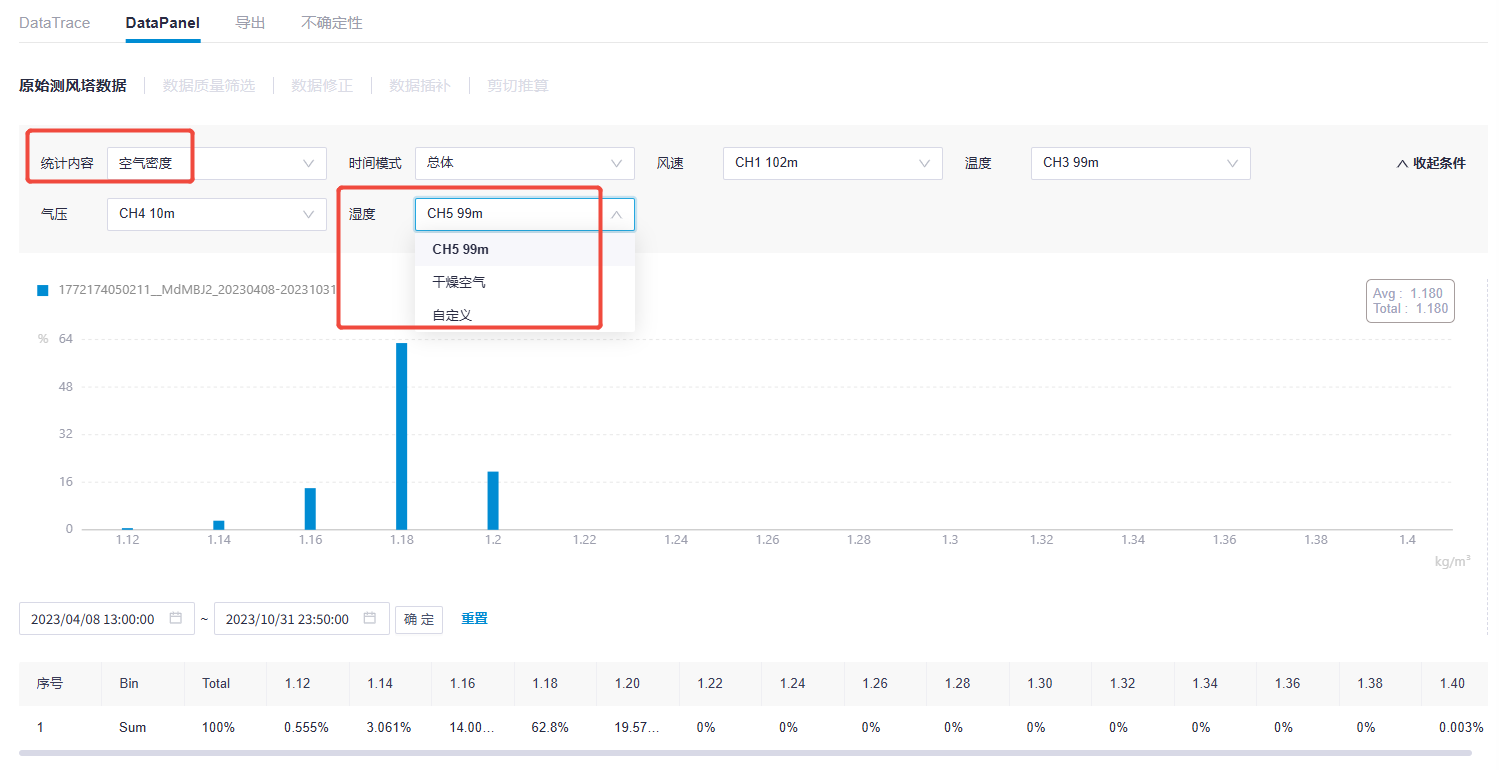Open the 导出 tab
Screen dimensions: 1499x770
[250, 22]
